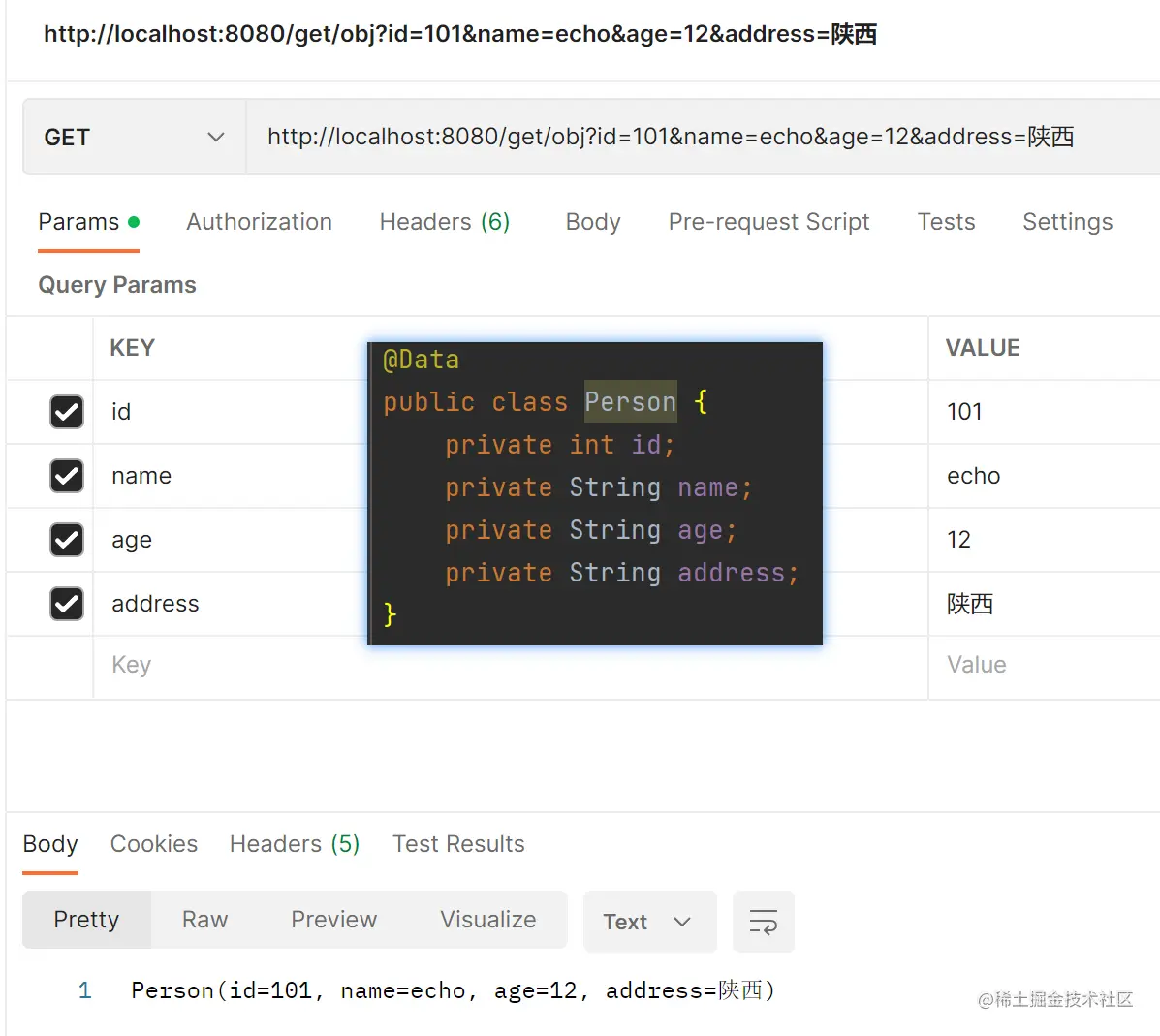Screen dimensions: 1160x1036
Task: Click the VALUE column header
Action: 983,348
